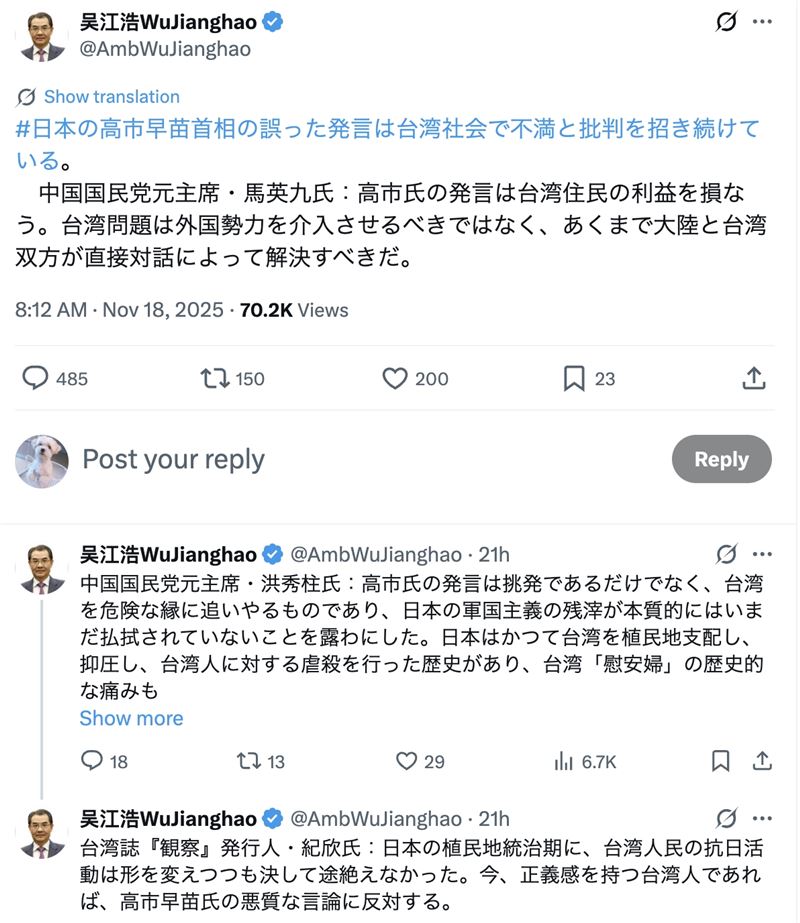
Task: Like the main post with 200 likes
Action: pos(395,378)
